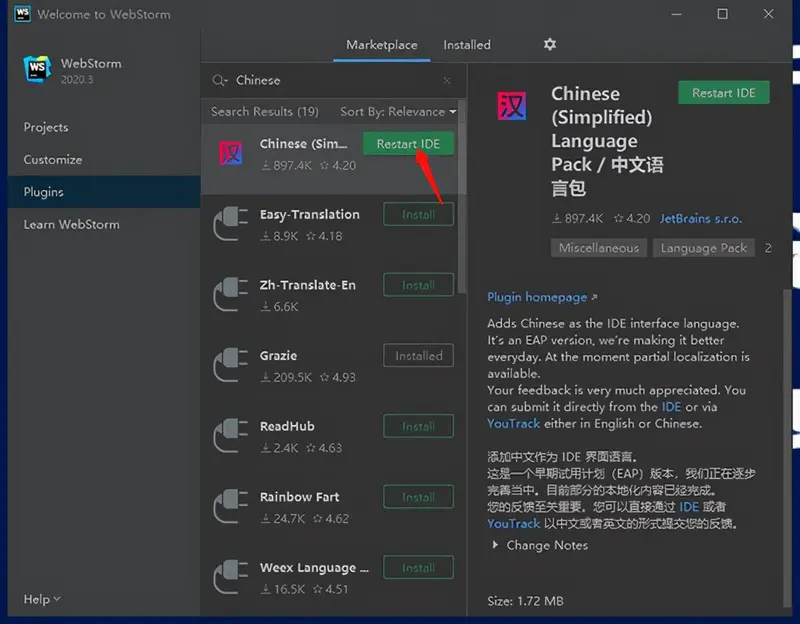Click the plugin list scrollbar
The height and width of the screenshot is (624, 800).
462,199
